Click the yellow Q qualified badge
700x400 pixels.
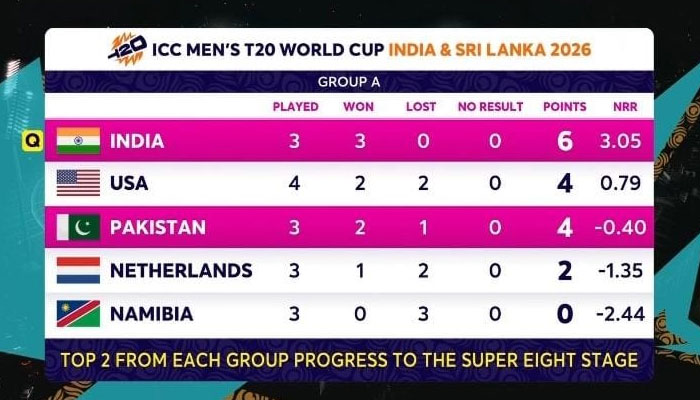[x=33, y=142]
